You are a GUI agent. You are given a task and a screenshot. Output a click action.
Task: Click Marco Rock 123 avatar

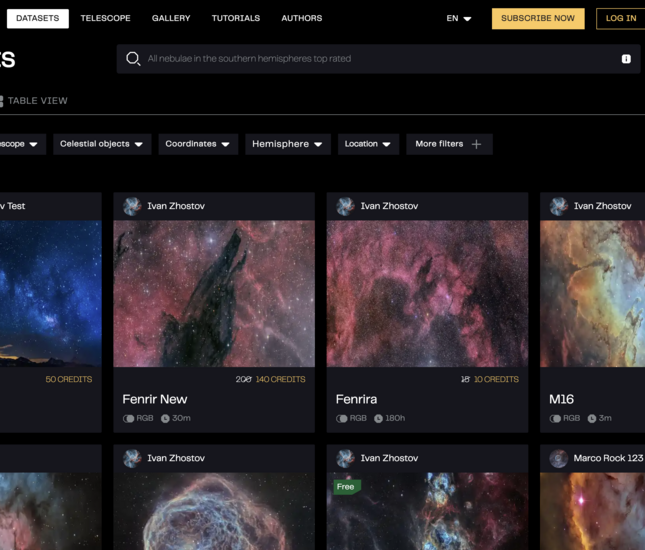559,458
